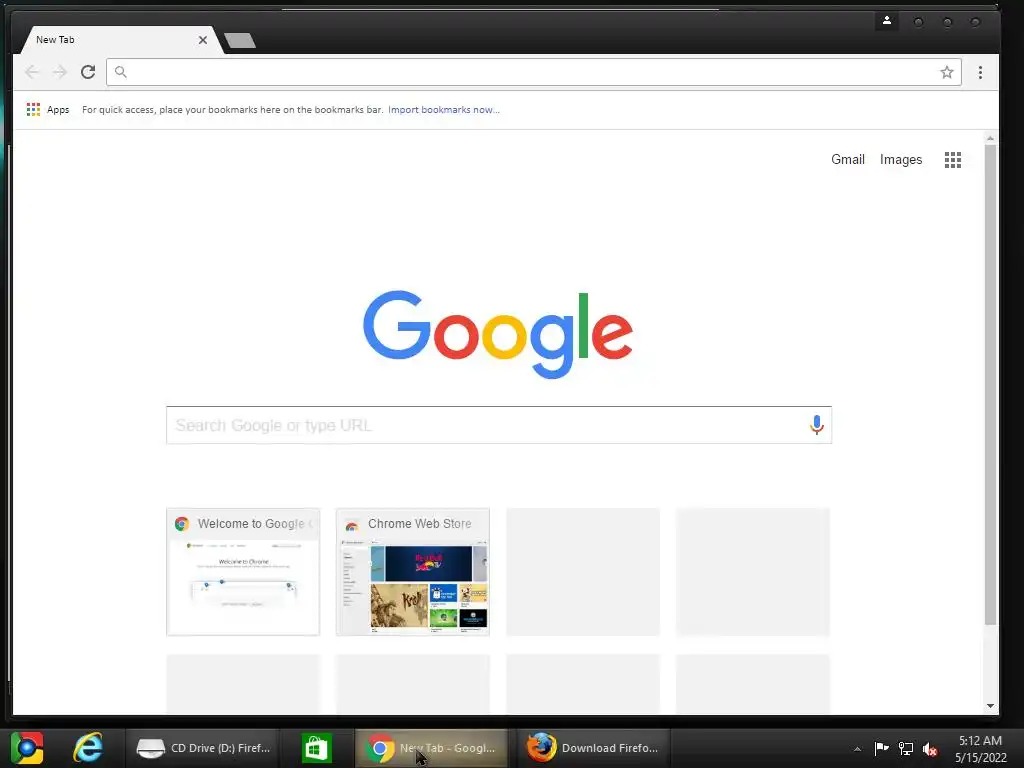Open the Apps shortcut in bookmarks bar
Image resolution: width=1024 pixels, height=768 pixels.
coord(48,110)
